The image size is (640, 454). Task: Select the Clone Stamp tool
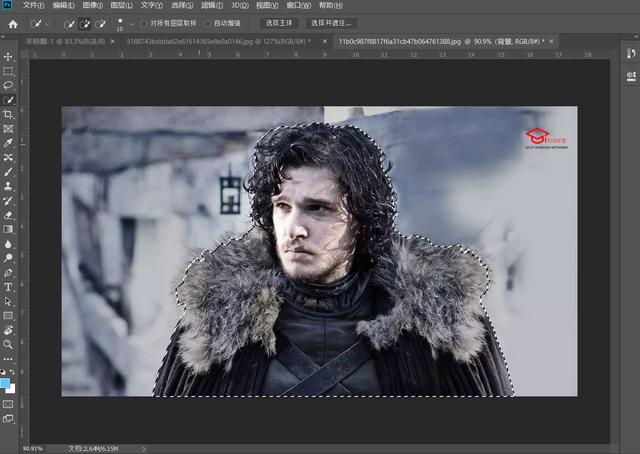pyautogui.click(x=8, y=186)
